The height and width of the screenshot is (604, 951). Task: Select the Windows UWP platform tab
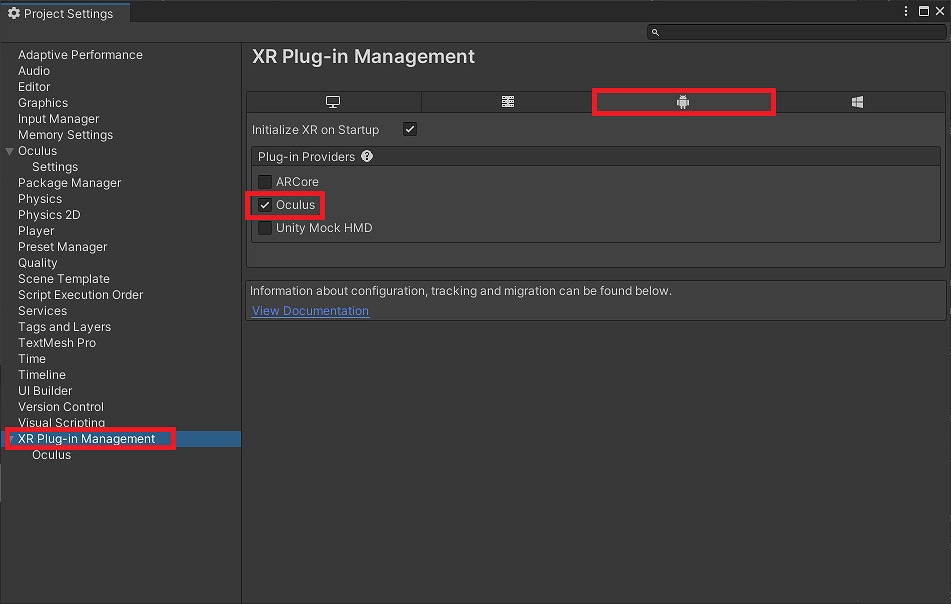click(857, 102)
